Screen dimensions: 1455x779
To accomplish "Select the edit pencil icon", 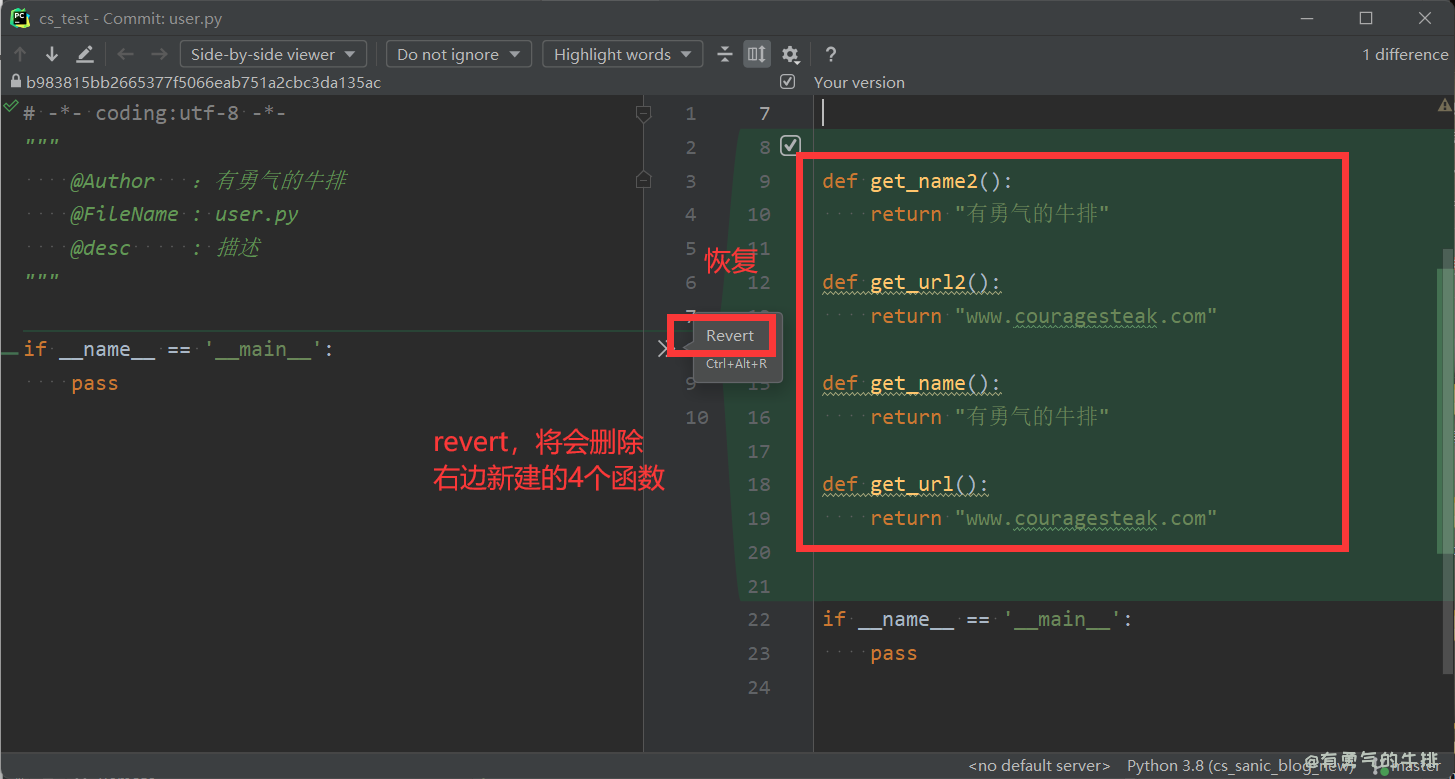I will tap(85, 54).
